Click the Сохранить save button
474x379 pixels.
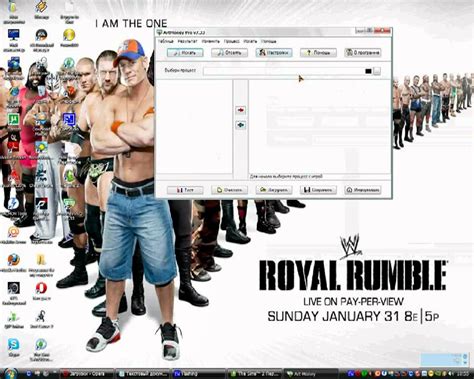[x=318, y=190]
